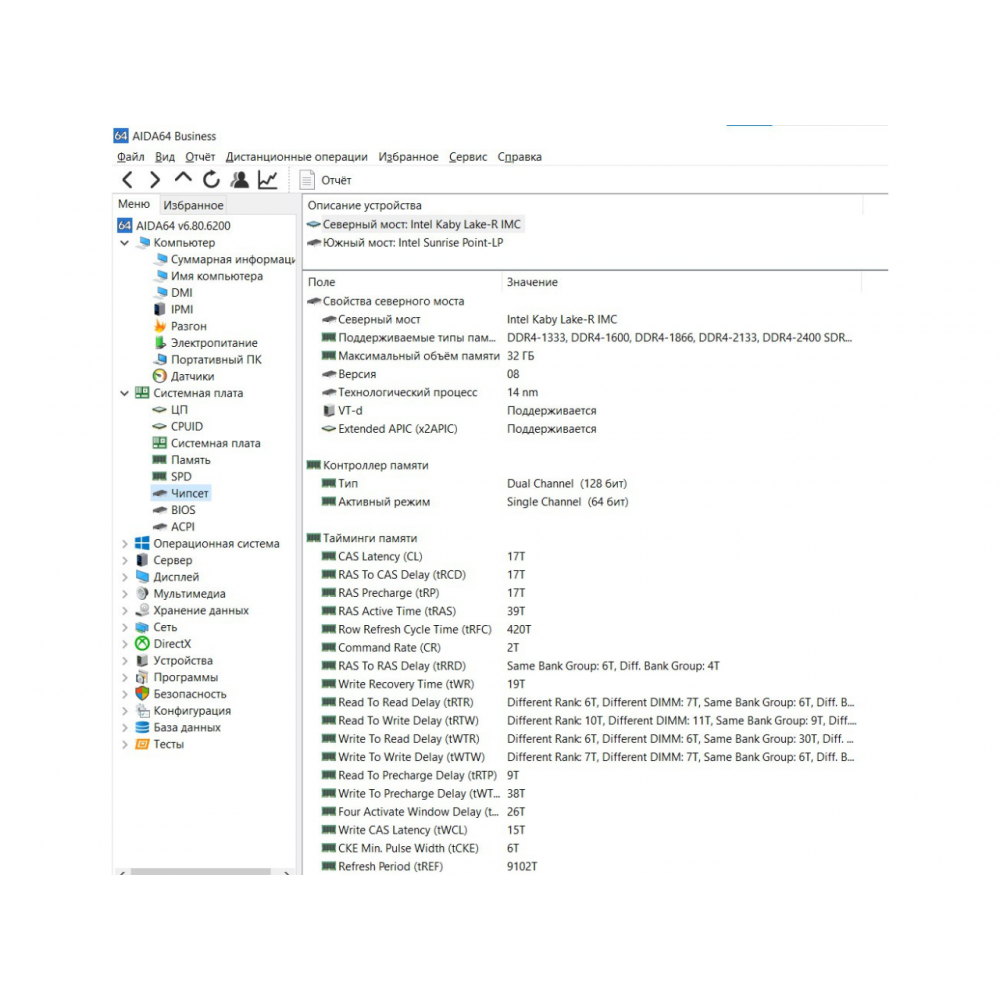Click the Память memory module icon

(x=159, y=460)
